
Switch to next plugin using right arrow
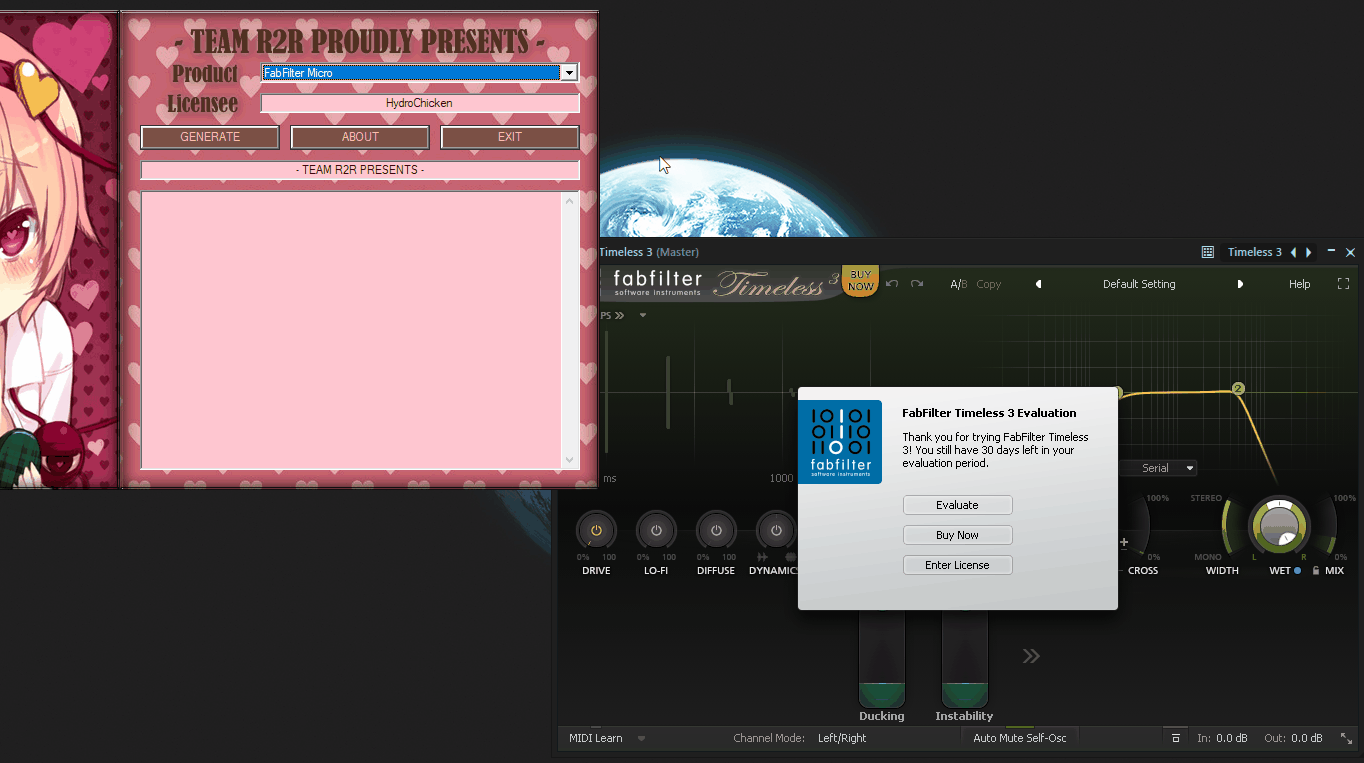tap(1309, 252)
